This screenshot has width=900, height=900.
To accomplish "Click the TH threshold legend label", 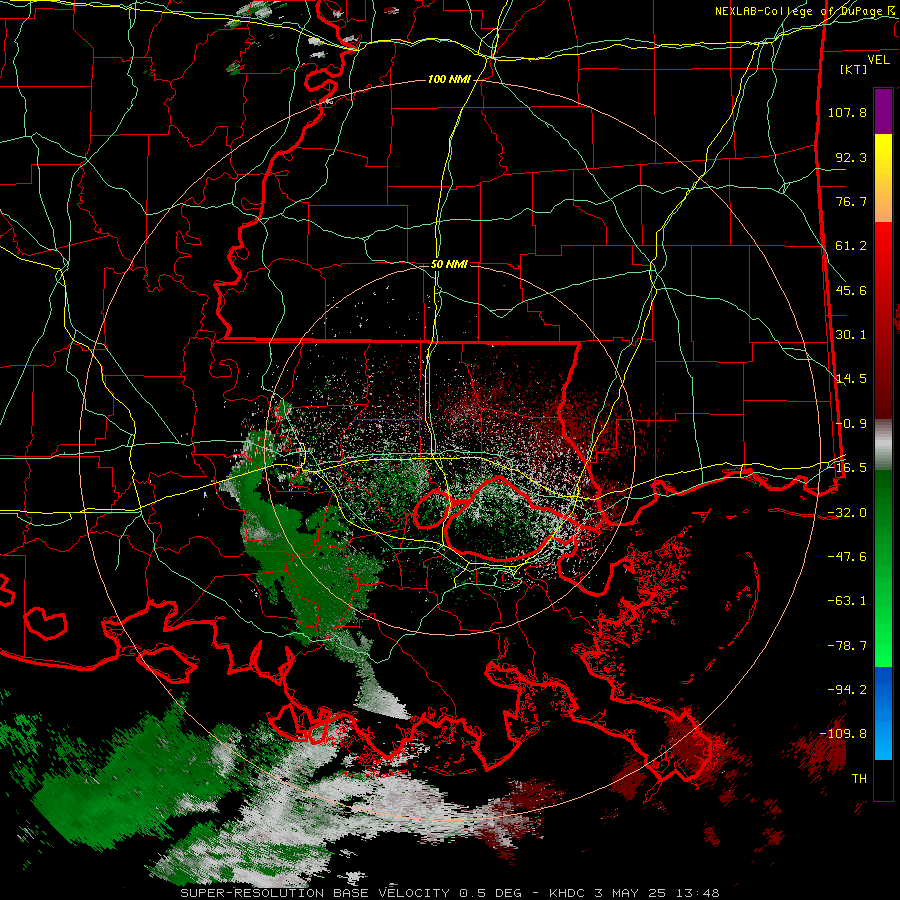I will coord(859,779).
